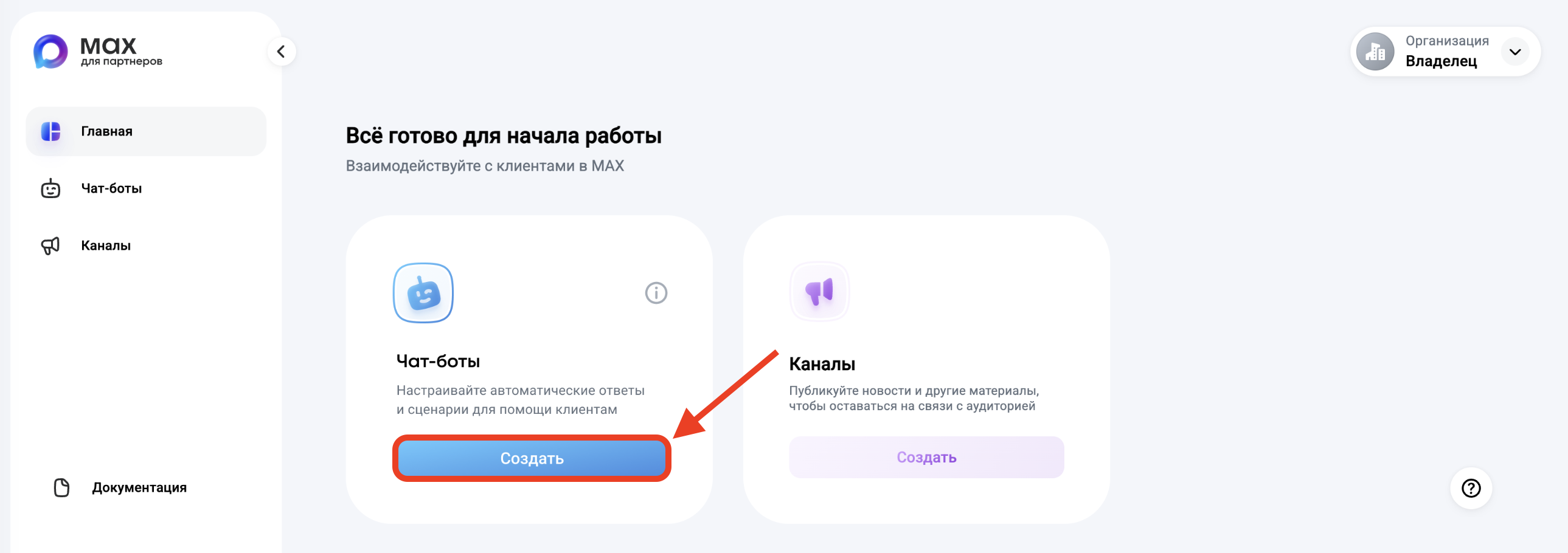Open the help question mark button
Viewport: 1568px width, 553px height.
1471,488
